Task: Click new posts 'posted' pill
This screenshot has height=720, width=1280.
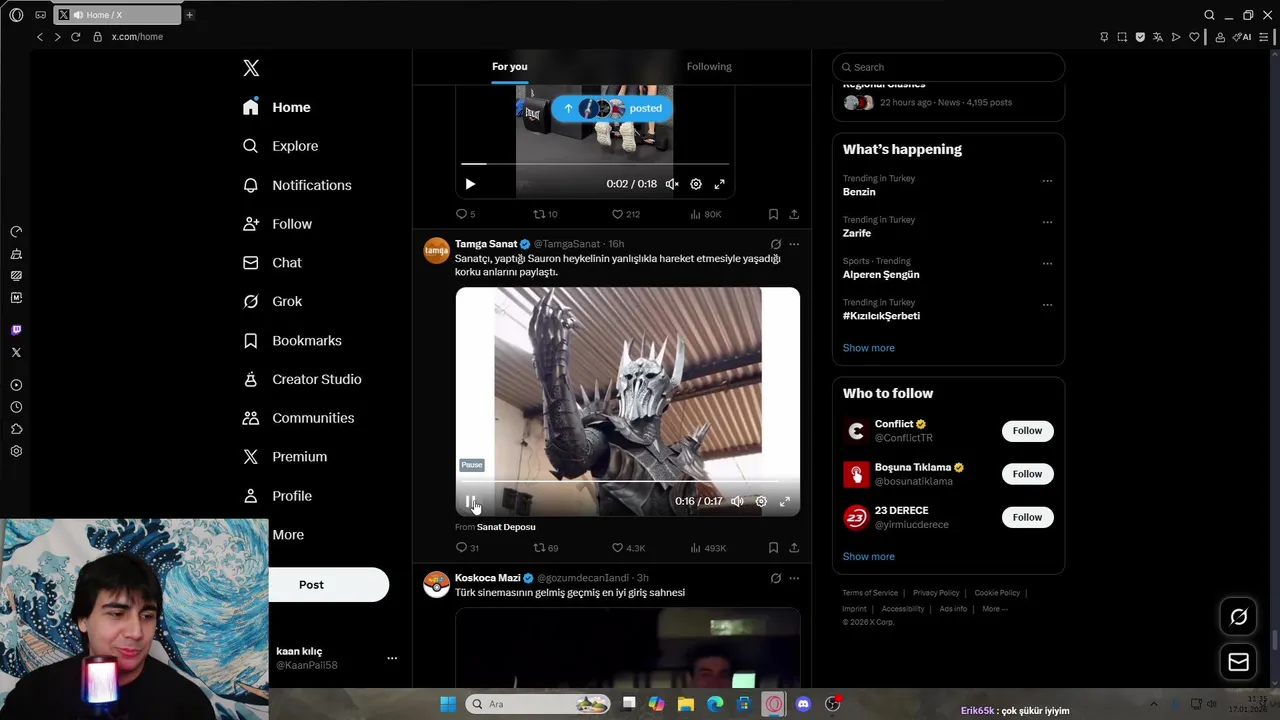Action: (612, 108)
